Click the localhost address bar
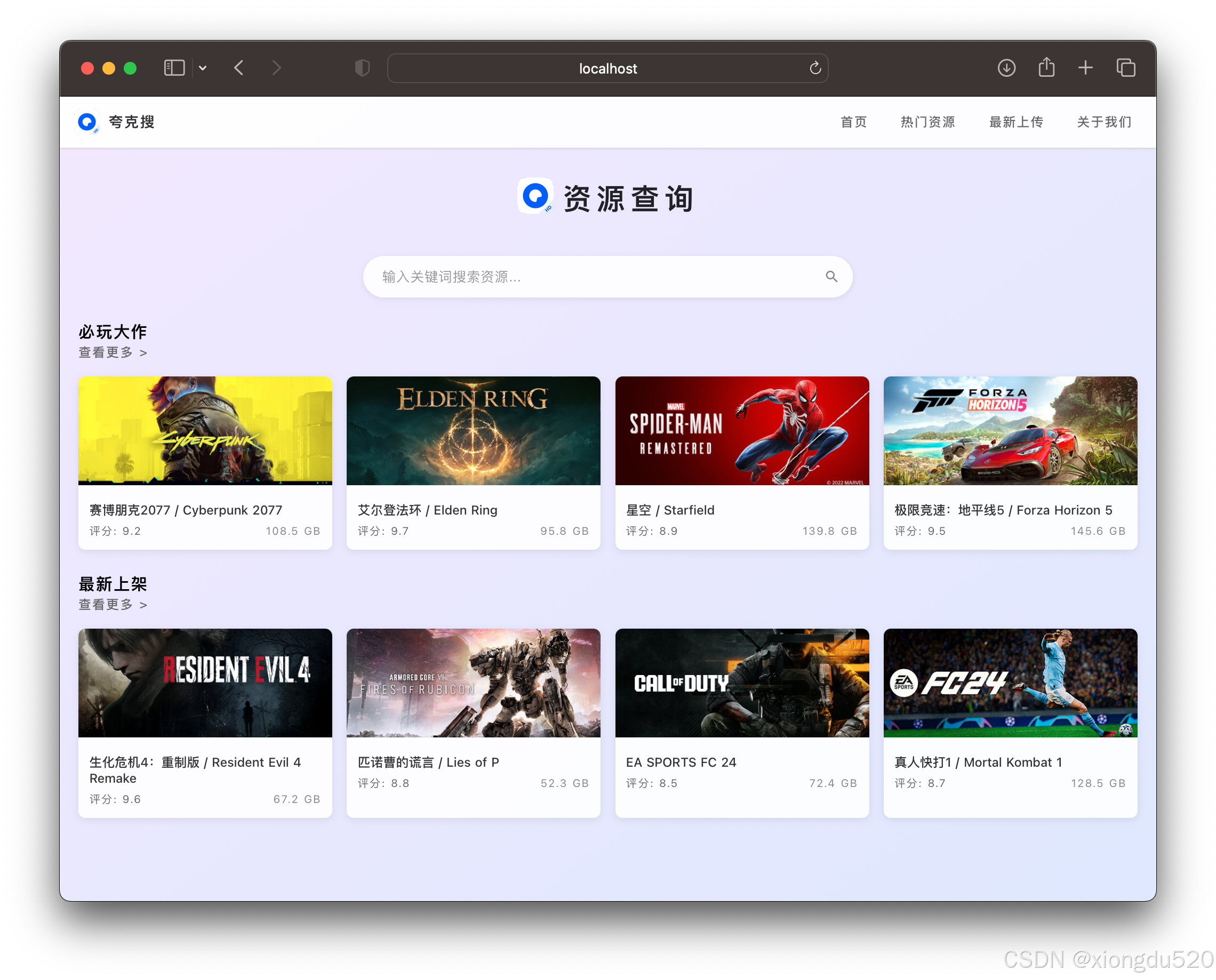This screenshot has width=1216, height=980. coord(607,68)
